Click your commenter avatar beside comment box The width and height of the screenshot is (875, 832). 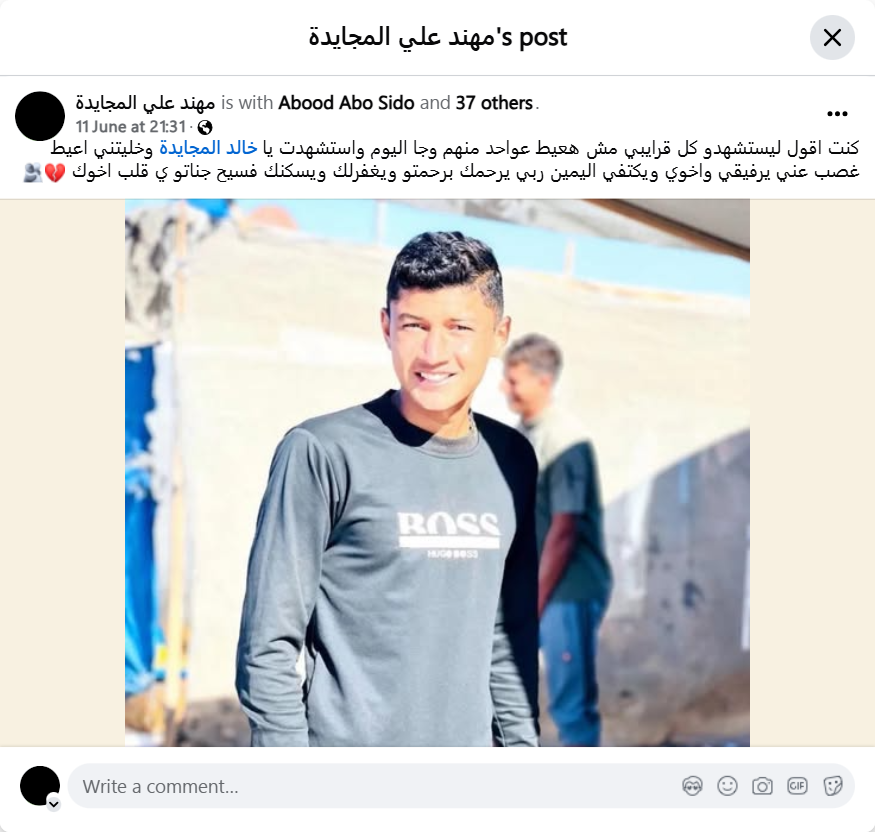tap(40, 786)
